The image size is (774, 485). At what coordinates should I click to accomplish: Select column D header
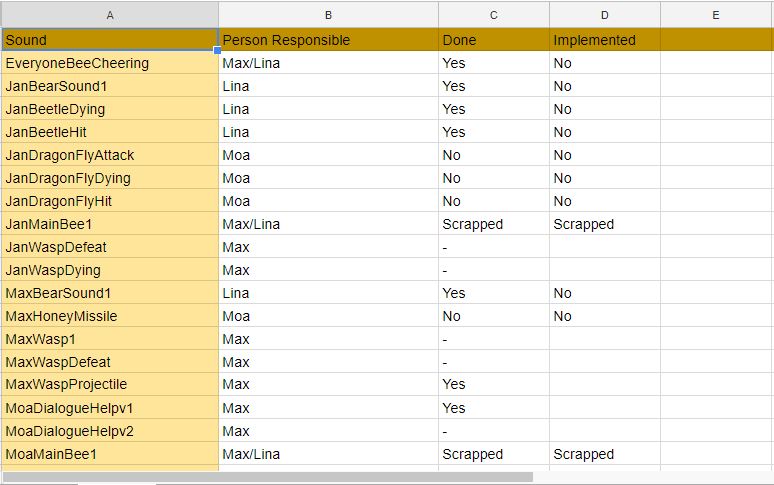click(x=604, y=14)
